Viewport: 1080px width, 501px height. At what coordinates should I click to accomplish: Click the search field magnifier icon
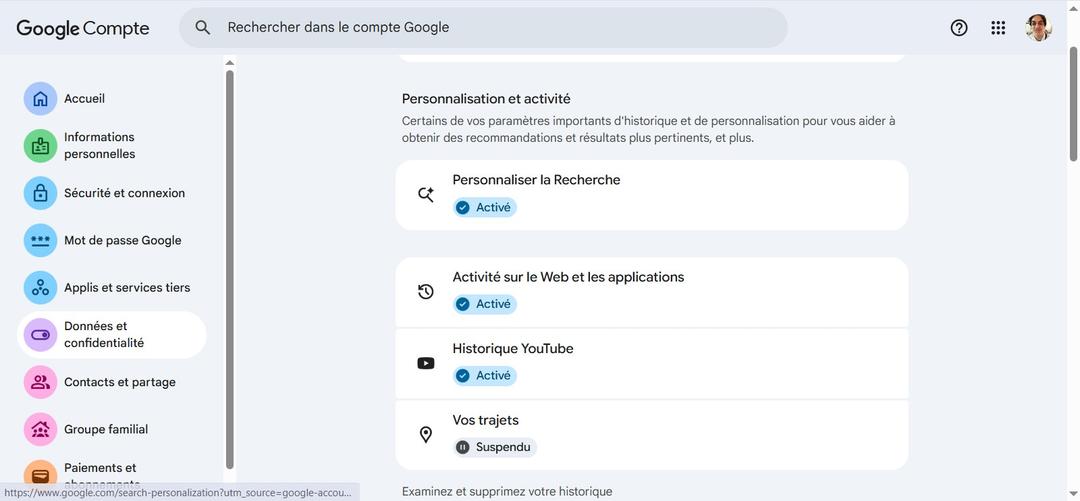pyautogui.click(x=203, y=28)
